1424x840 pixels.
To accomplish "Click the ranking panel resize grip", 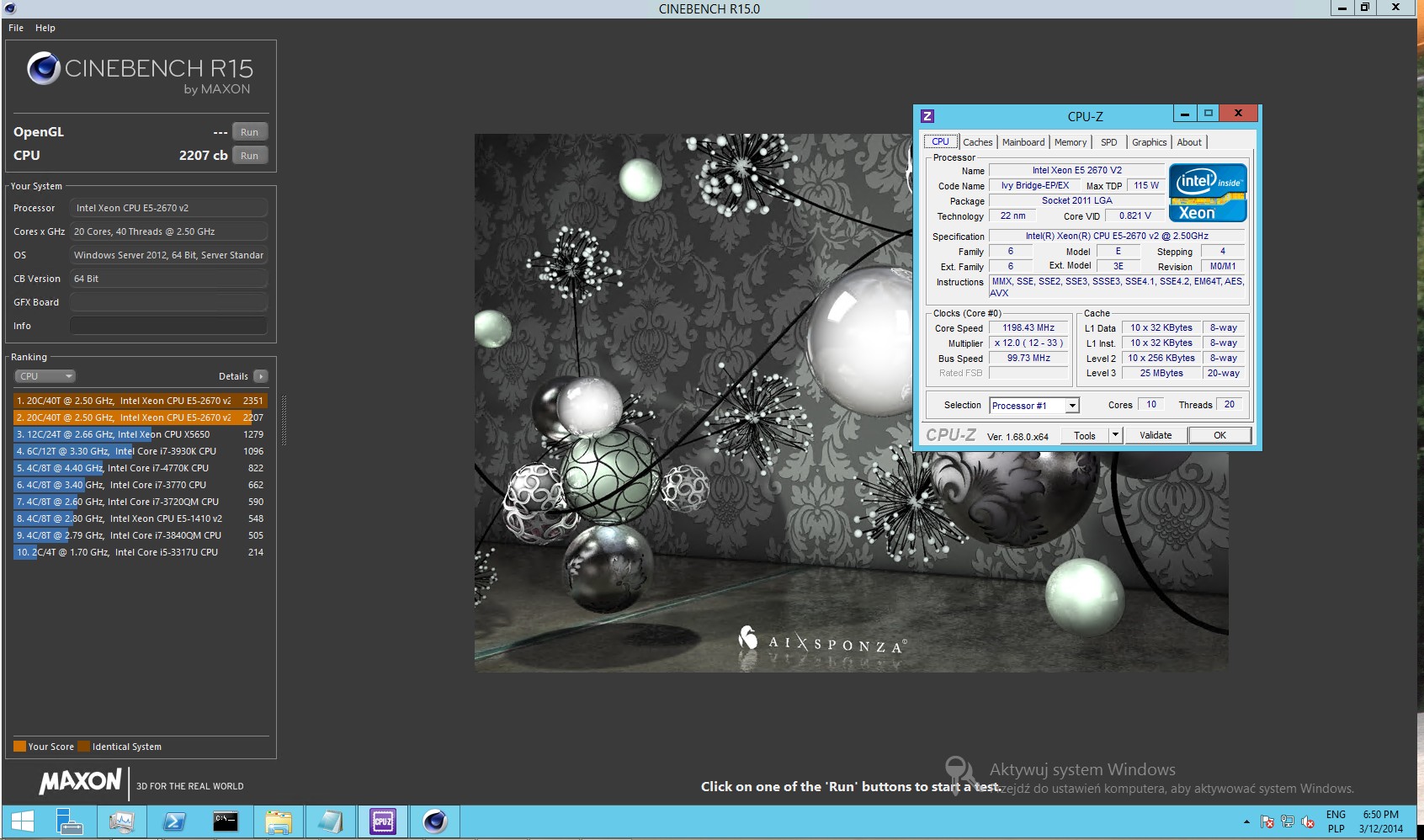I will coord(284,420).
